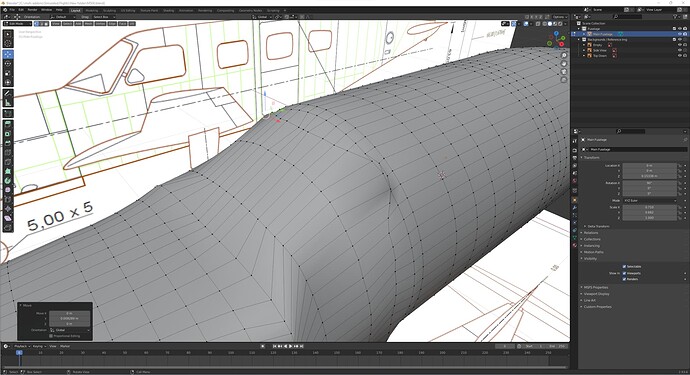
Task: Expand the Relations panel
Action: point(590,233)
